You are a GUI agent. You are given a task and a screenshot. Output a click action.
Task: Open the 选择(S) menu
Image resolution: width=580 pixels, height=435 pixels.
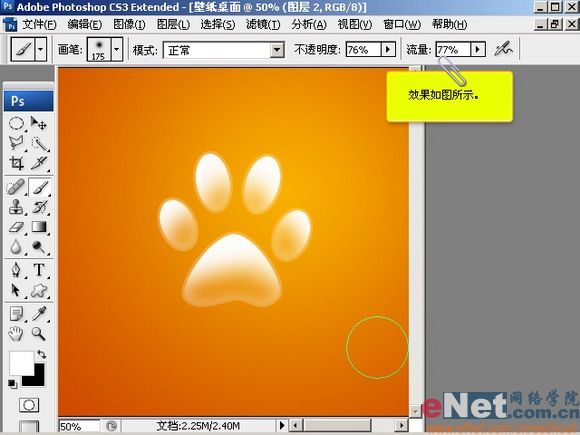click(218, 25)
